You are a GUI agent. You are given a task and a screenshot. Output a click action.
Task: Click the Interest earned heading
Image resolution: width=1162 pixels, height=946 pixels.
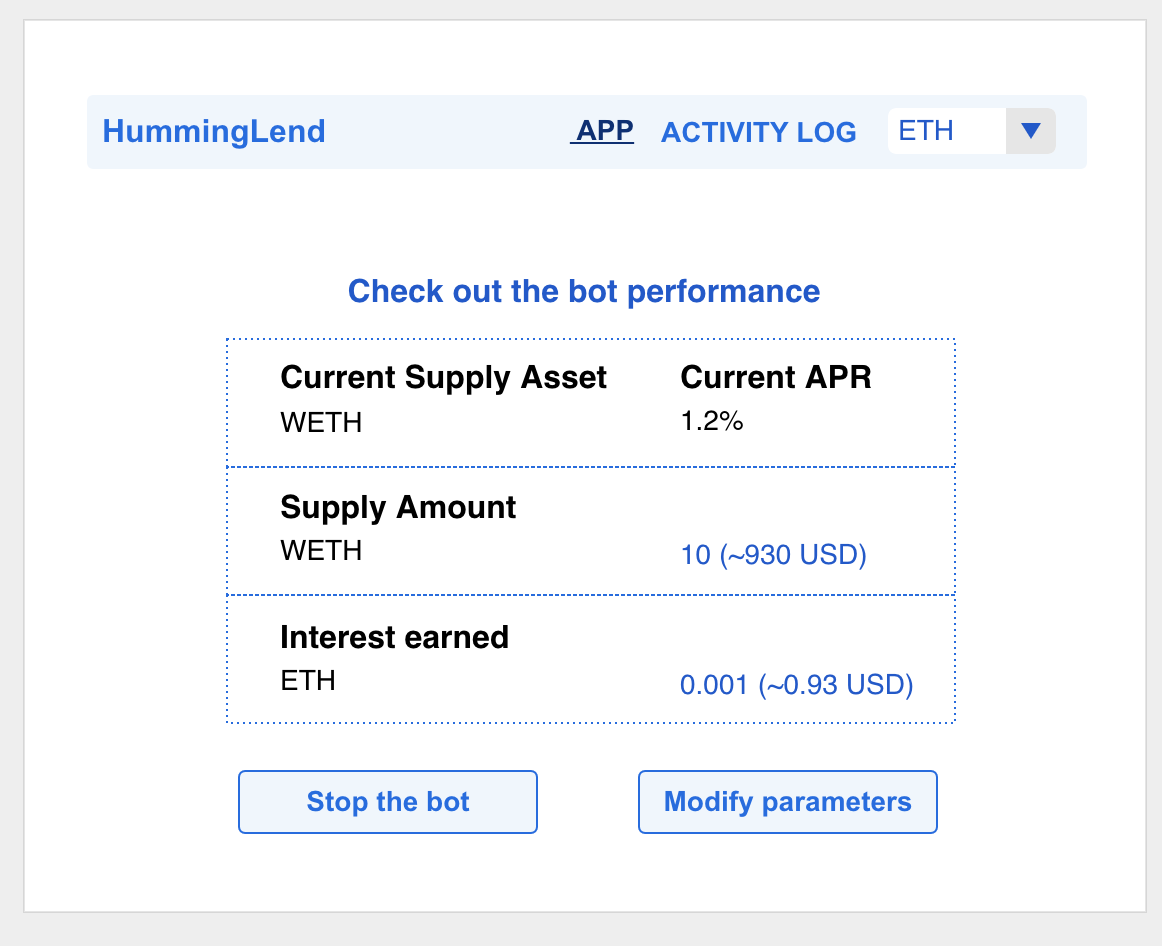(x=394, y=638)
